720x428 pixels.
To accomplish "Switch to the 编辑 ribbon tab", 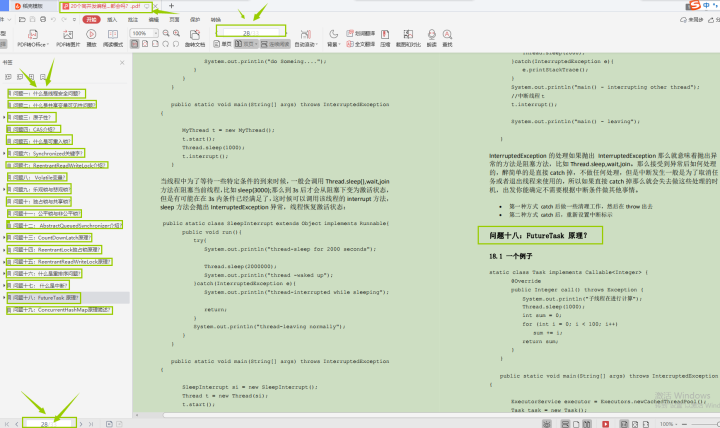I will (153, 20).
